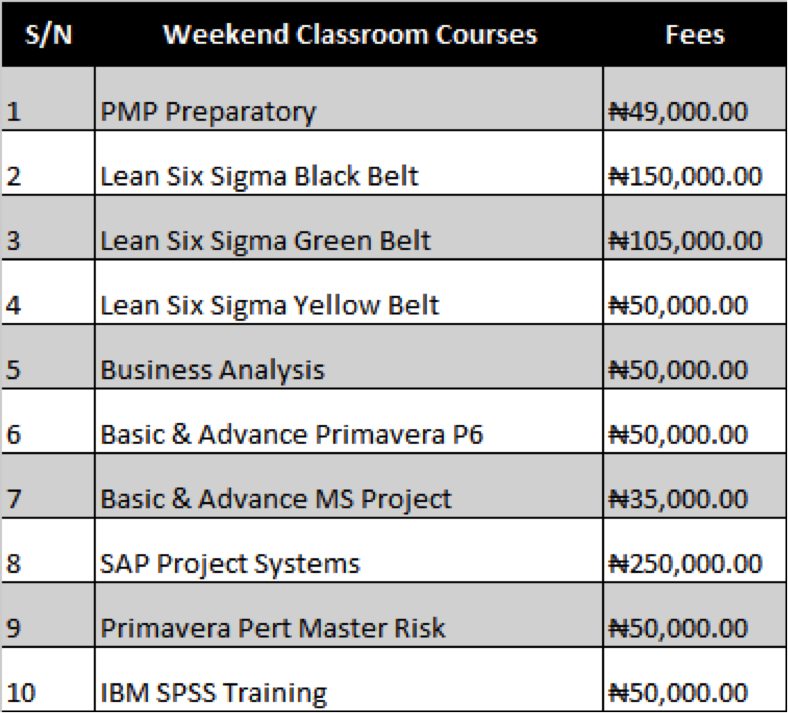This screenshot has width=788, height=713.
Task: Select the Lean Six Sigma Green Belt row
Action: pyautogui.click(x=394, y=228)
